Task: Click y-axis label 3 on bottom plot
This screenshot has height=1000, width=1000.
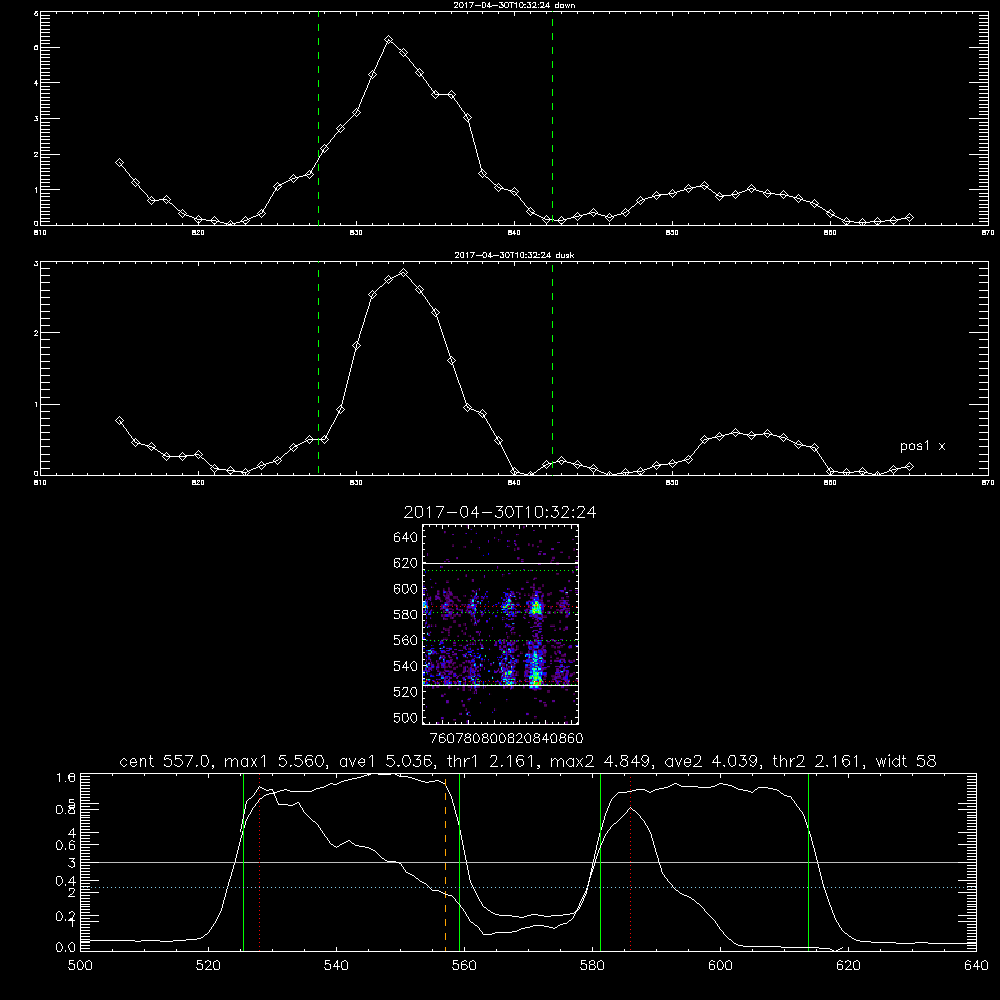Action: [72, 863]
